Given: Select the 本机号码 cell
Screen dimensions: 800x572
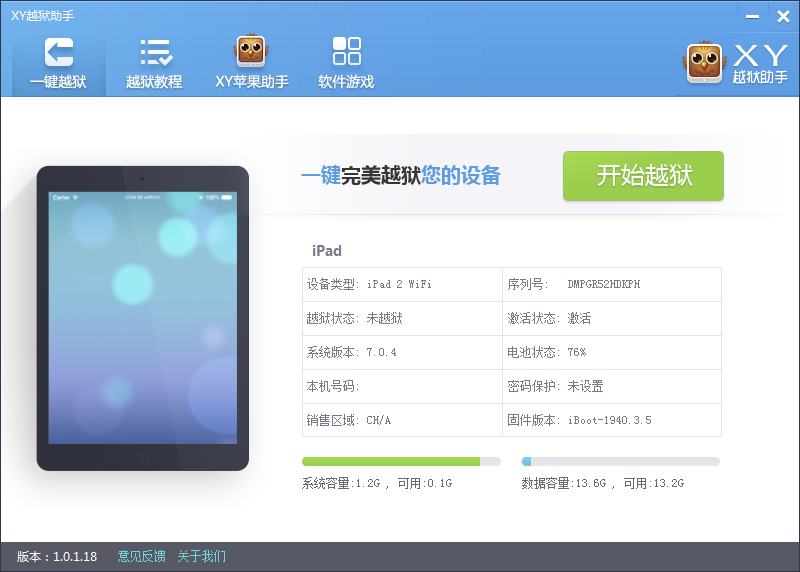Looking at the screenshot, I should pos(402,386).
